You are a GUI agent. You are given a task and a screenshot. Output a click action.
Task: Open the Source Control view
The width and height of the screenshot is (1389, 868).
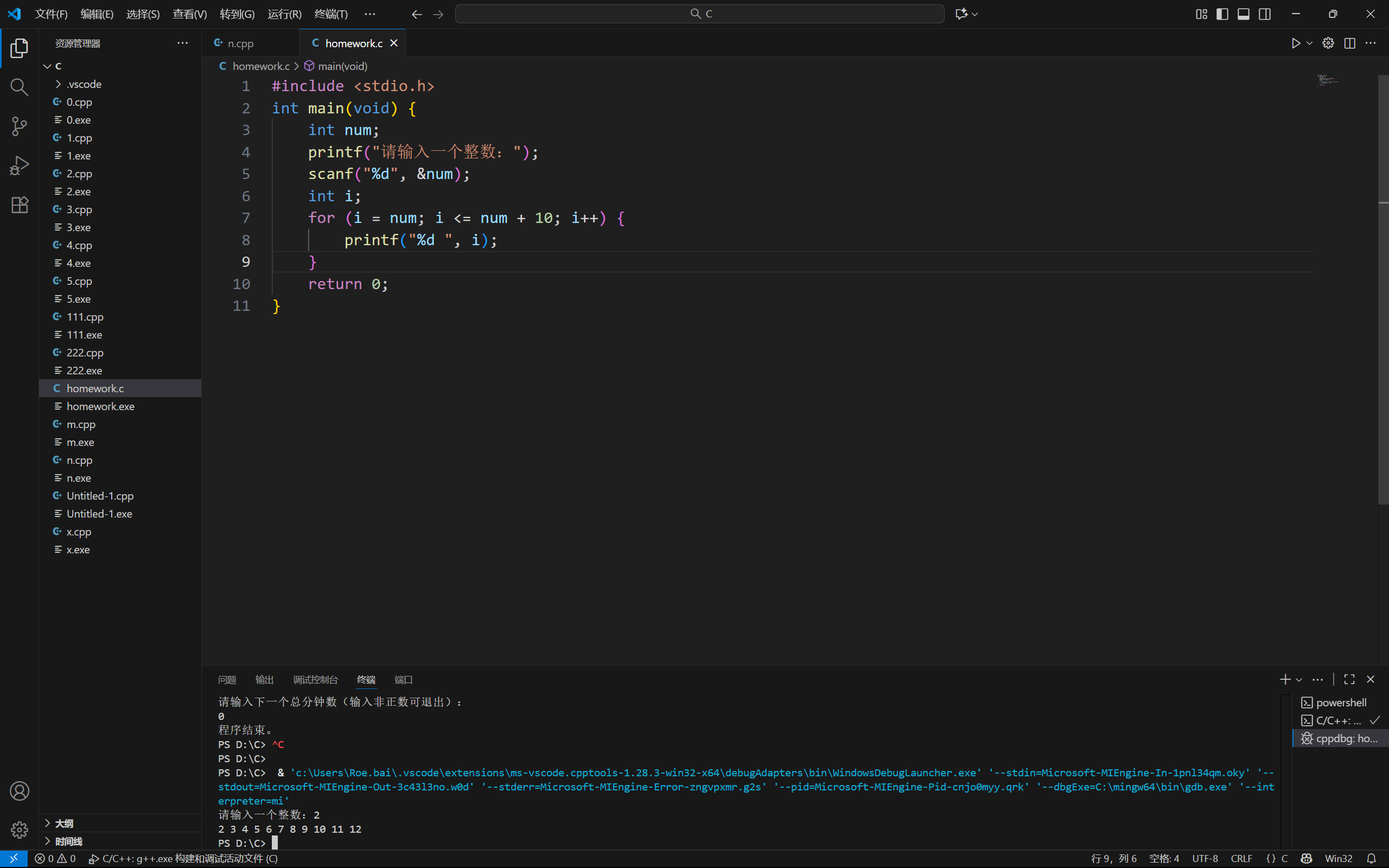pyautogui.click(x=19, y=126)
